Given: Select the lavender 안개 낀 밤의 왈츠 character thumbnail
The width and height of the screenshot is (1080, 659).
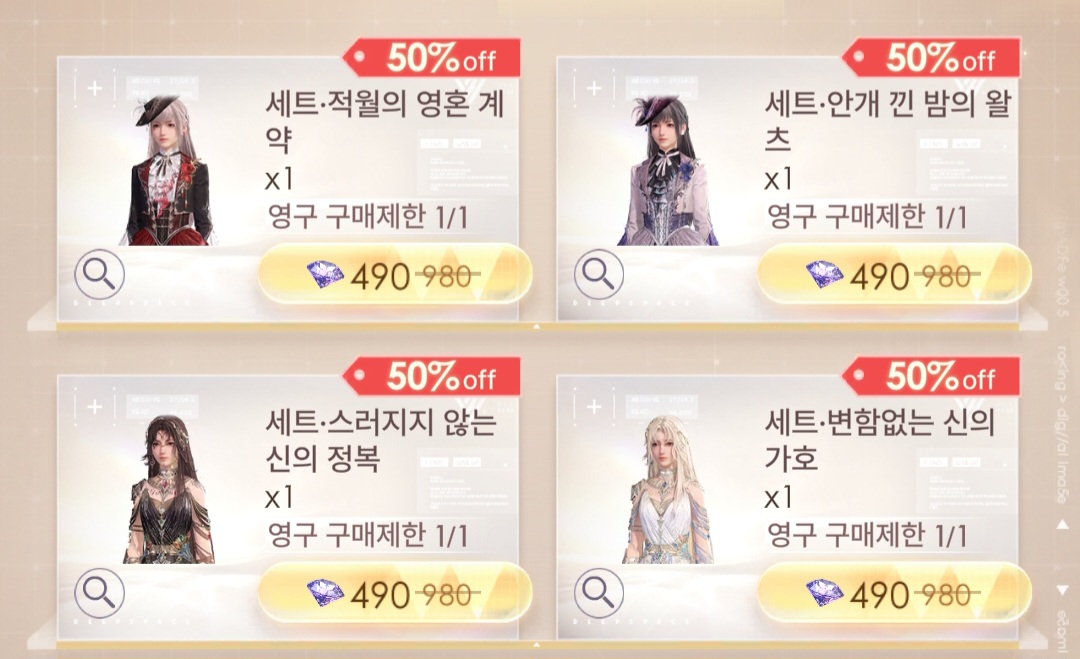Looking at the screenshot, I should pyautogui.click(x=668, y=170).
